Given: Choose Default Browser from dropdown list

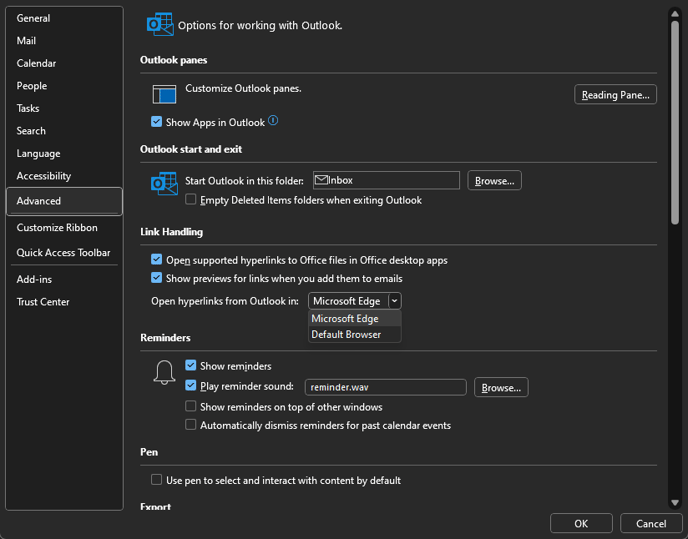Looking at the screenshot, I should [355, 334].
